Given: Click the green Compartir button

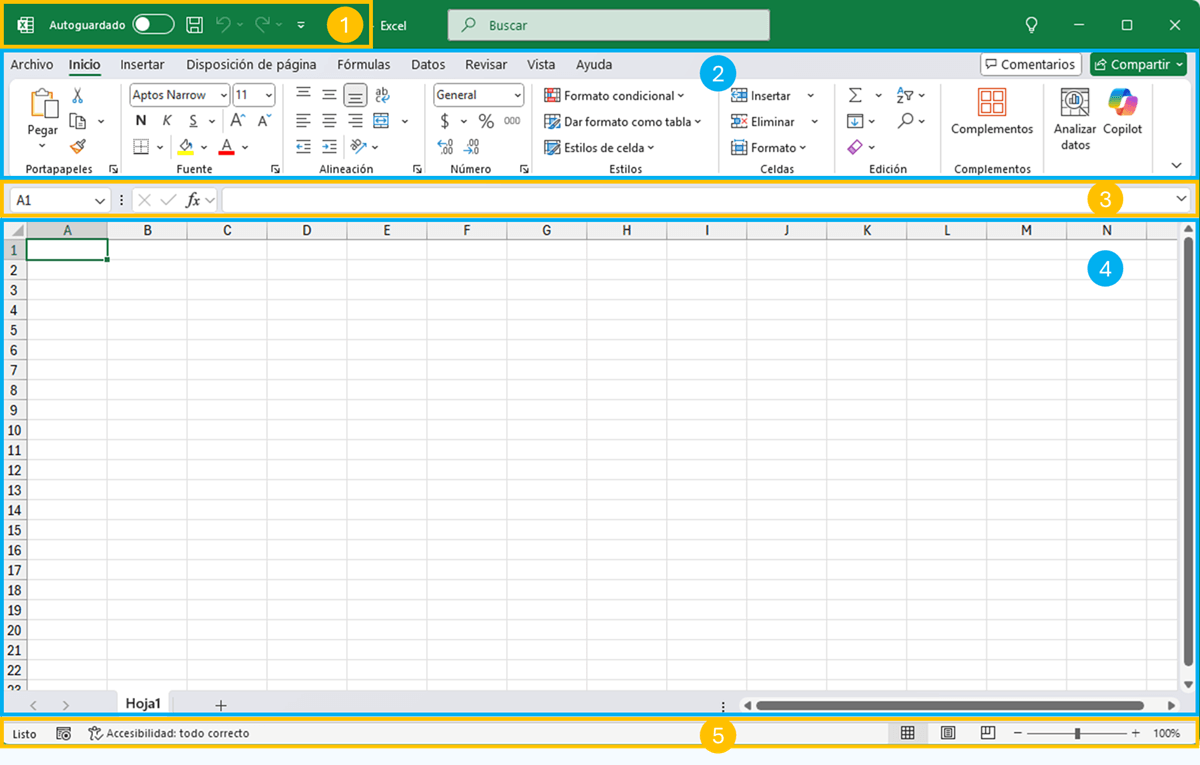Looking at the screenshot, I should coord(1137,65).
